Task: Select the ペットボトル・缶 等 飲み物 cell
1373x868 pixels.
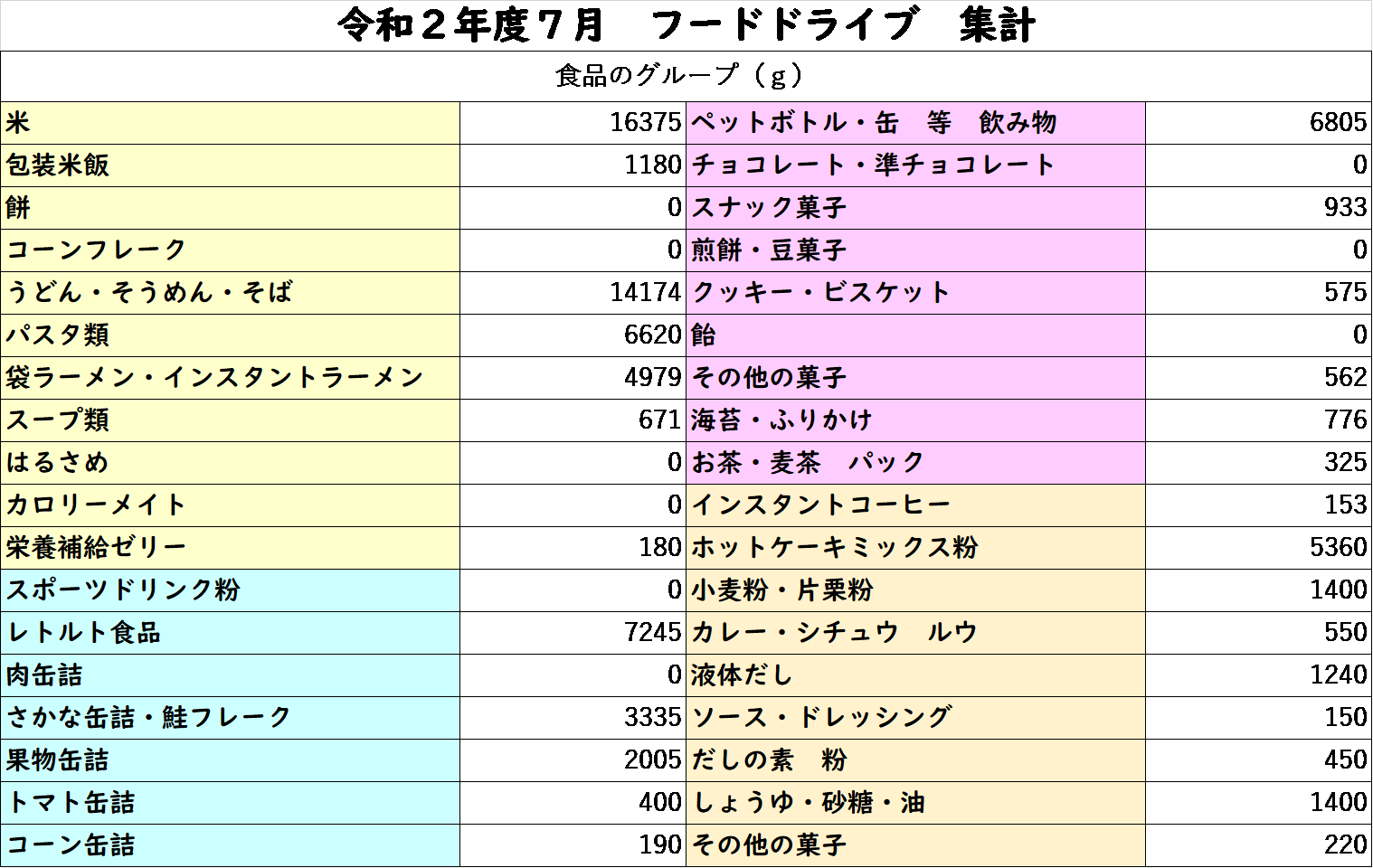Action: tap(915, 123)
